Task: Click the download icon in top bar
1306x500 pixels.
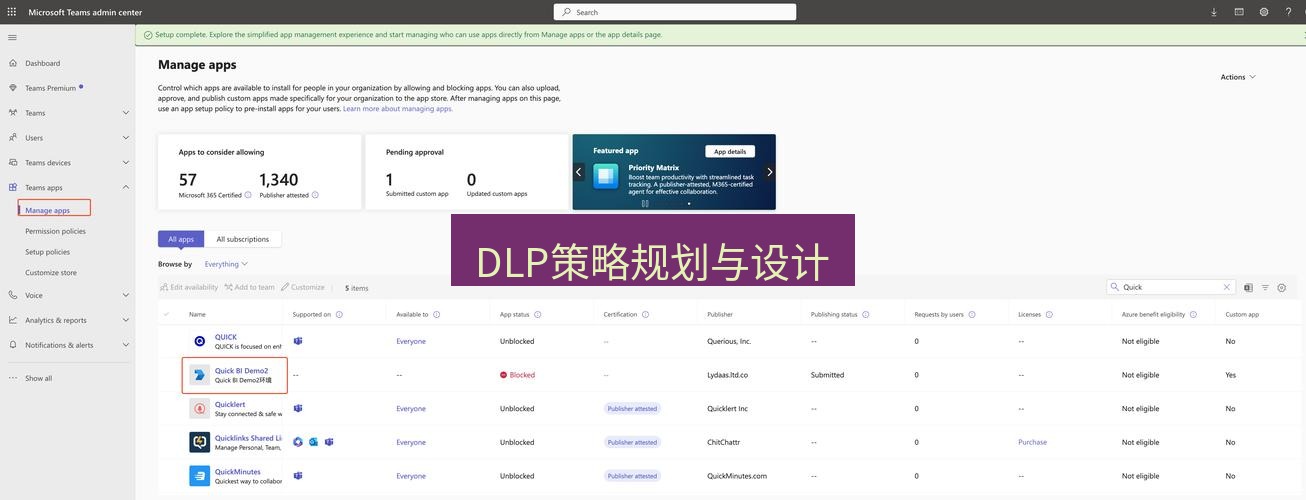Action: tap(1214, 12)
